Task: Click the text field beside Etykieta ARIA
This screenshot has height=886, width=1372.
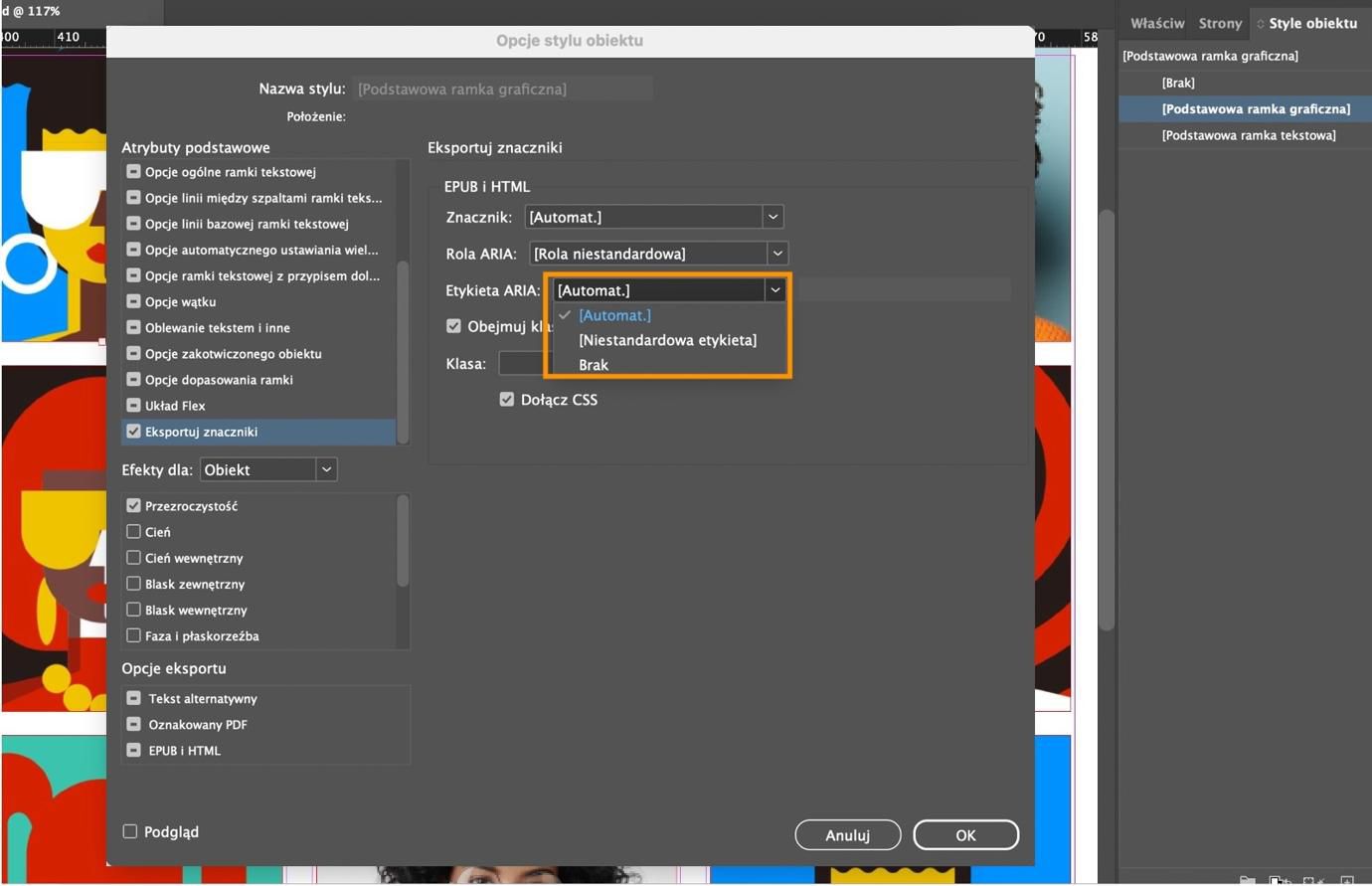Action: coord(904,290)
